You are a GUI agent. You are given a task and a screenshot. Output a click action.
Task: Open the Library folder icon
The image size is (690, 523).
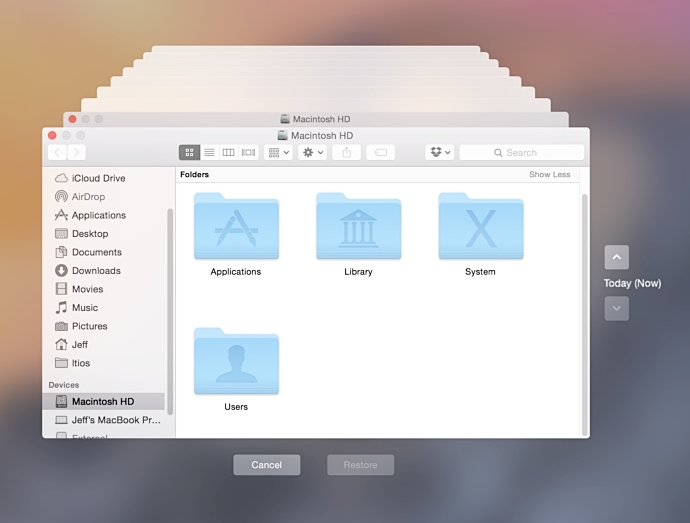coord(358,227)
